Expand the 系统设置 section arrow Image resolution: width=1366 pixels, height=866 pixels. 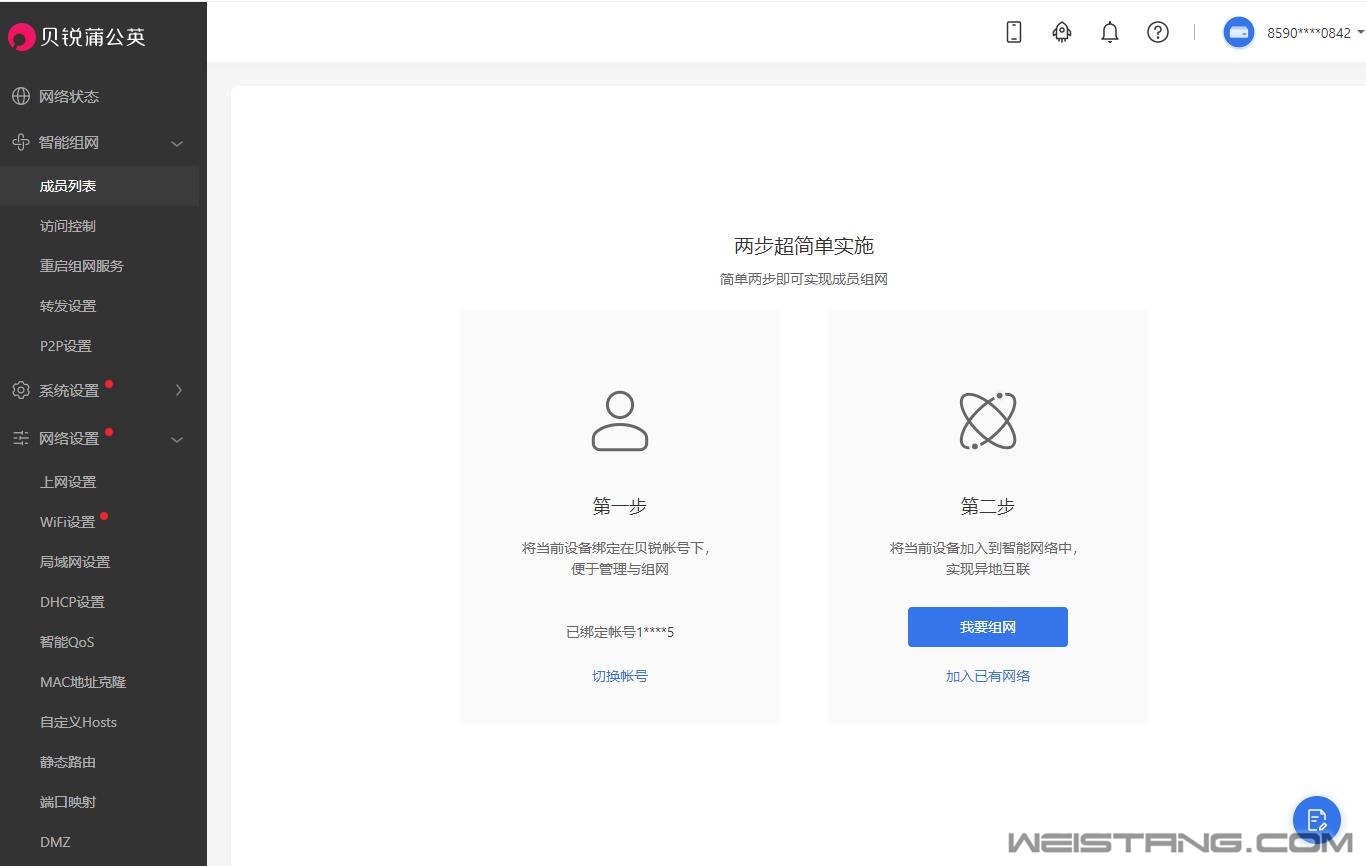[x=179, y=390]
